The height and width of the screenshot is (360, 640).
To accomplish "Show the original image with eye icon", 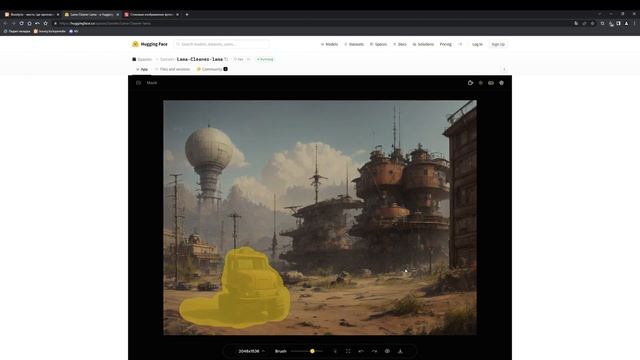I will (387, 351).
